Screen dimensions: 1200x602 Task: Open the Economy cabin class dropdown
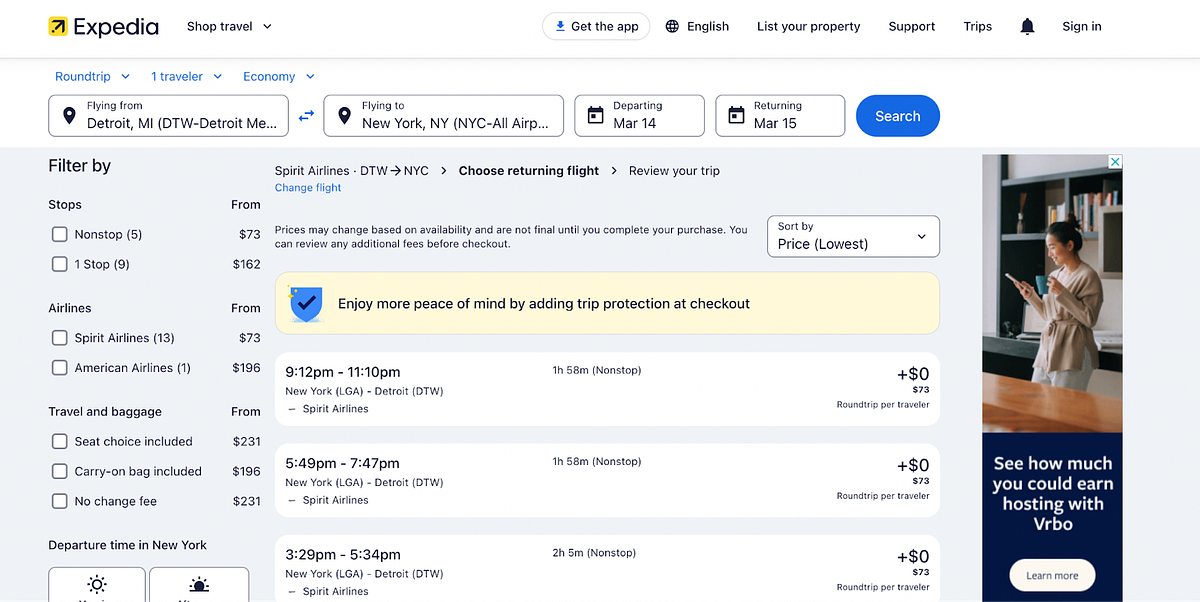tap(279, 76)
